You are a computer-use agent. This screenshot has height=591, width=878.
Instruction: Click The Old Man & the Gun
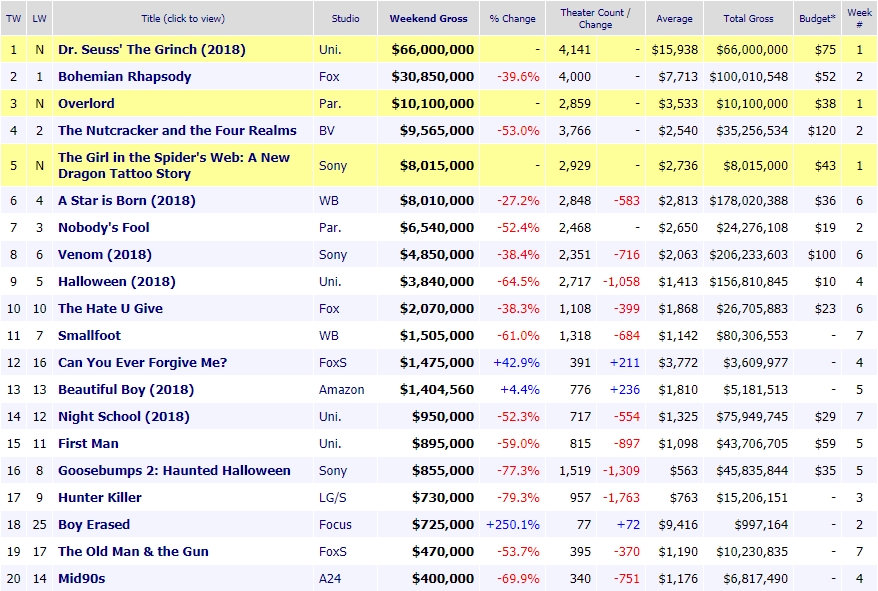[133, 551]
